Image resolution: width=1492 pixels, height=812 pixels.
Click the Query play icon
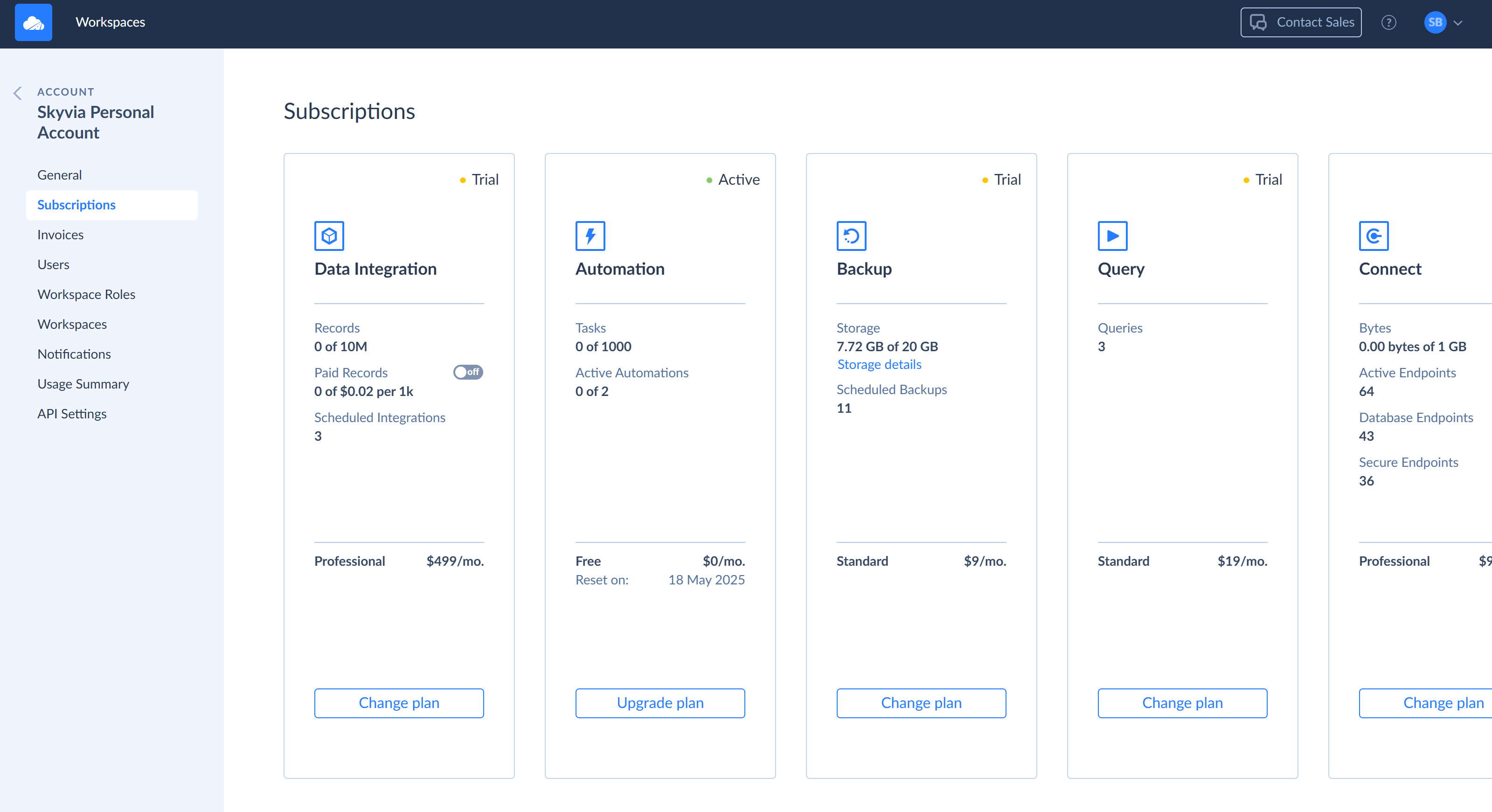1113,236
